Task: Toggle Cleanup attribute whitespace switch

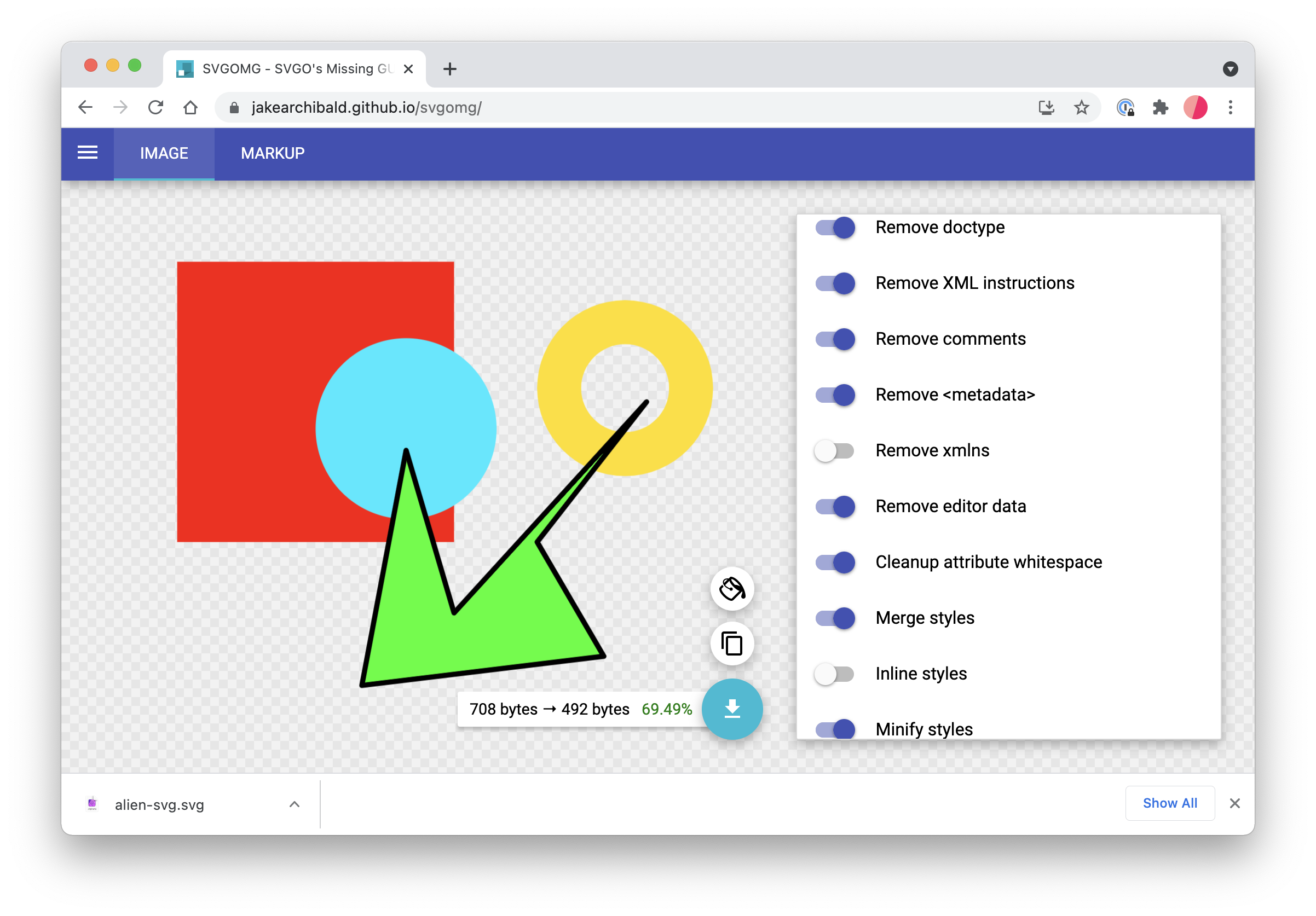Action: [834, 563]
